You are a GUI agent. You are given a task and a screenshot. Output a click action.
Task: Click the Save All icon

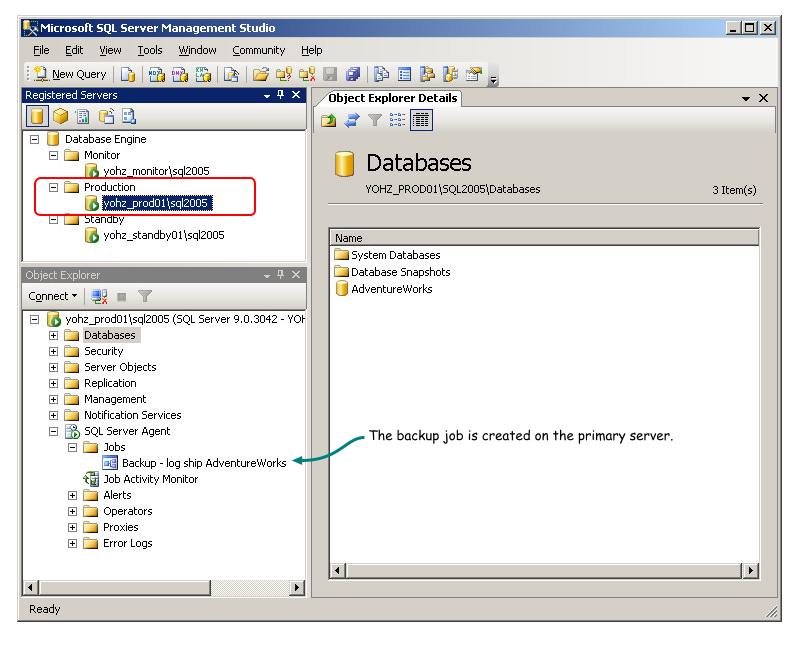pyautogui.click(x=353, y=75)
